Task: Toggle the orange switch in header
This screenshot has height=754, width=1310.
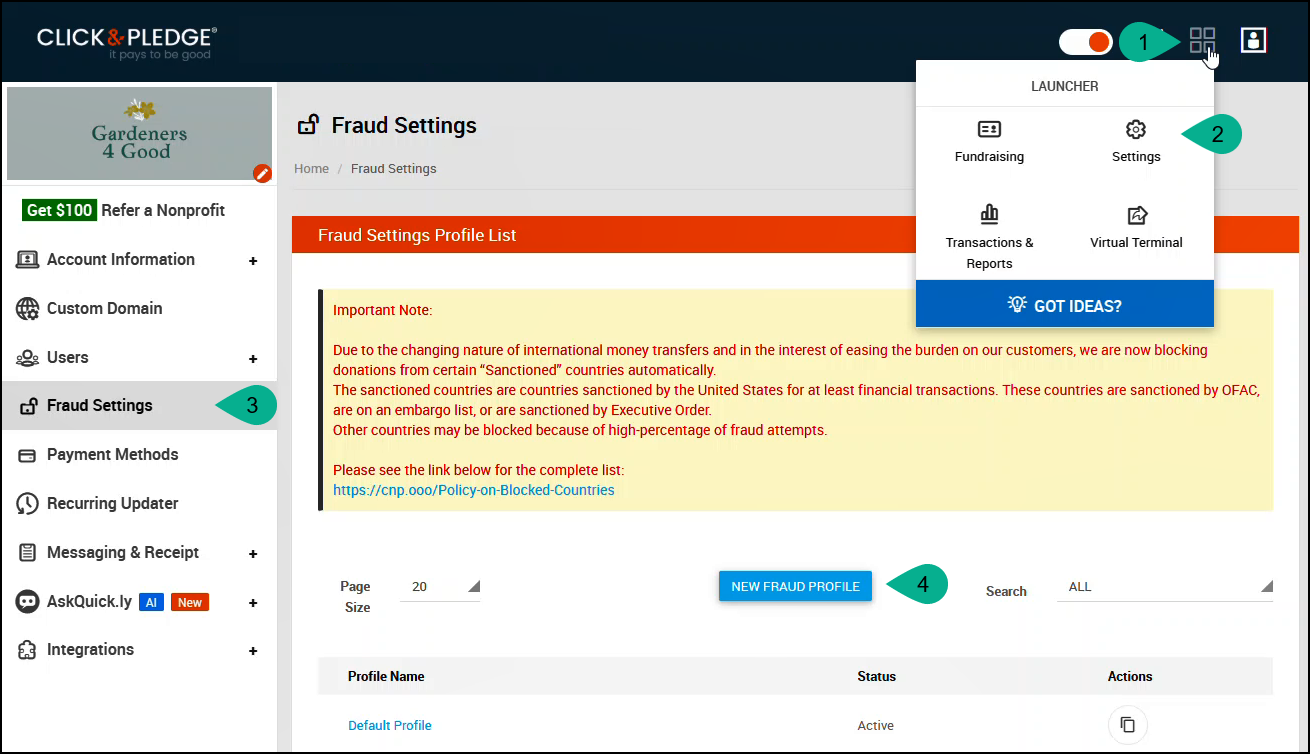Action: click(x=1086, y=42)
